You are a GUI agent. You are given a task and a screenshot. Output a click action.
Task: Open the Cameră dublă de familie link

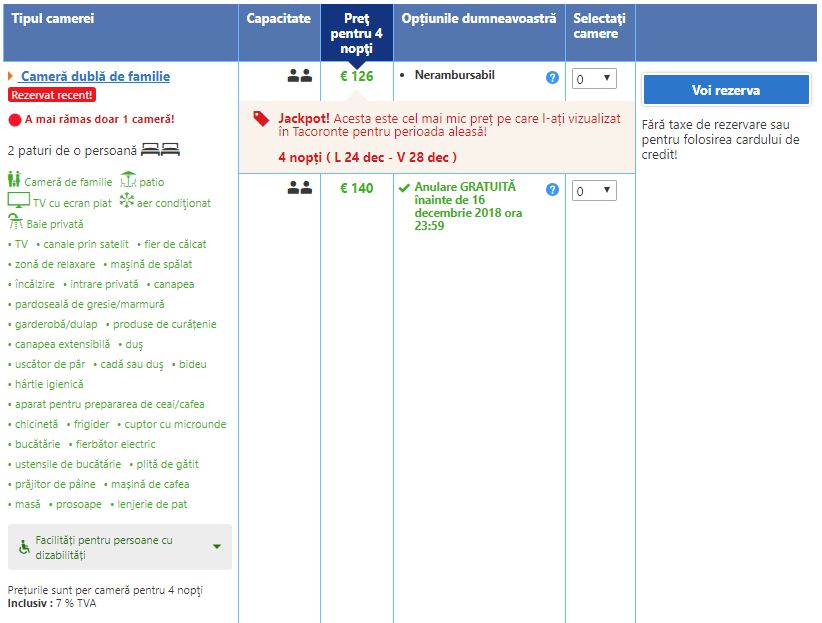tap(95, 76)
